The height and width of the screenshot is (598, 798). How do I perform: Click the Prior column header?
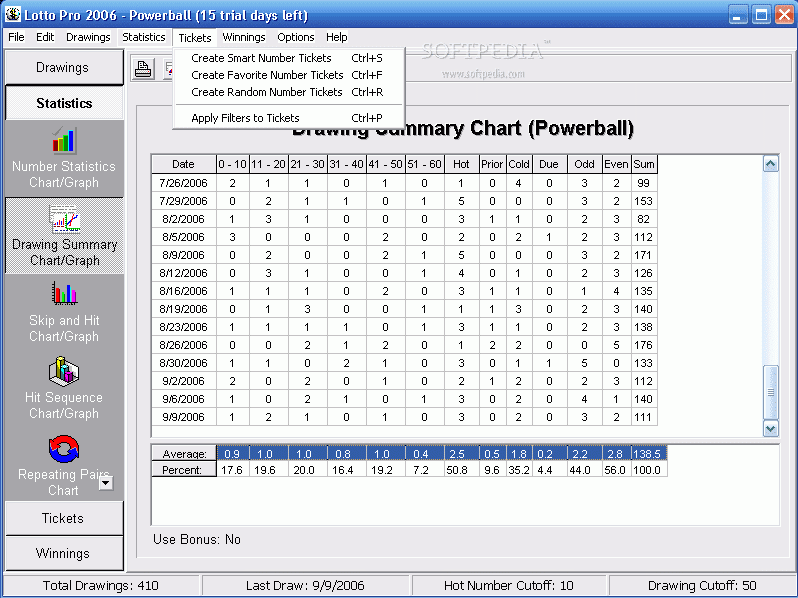(x=493, y=164)
